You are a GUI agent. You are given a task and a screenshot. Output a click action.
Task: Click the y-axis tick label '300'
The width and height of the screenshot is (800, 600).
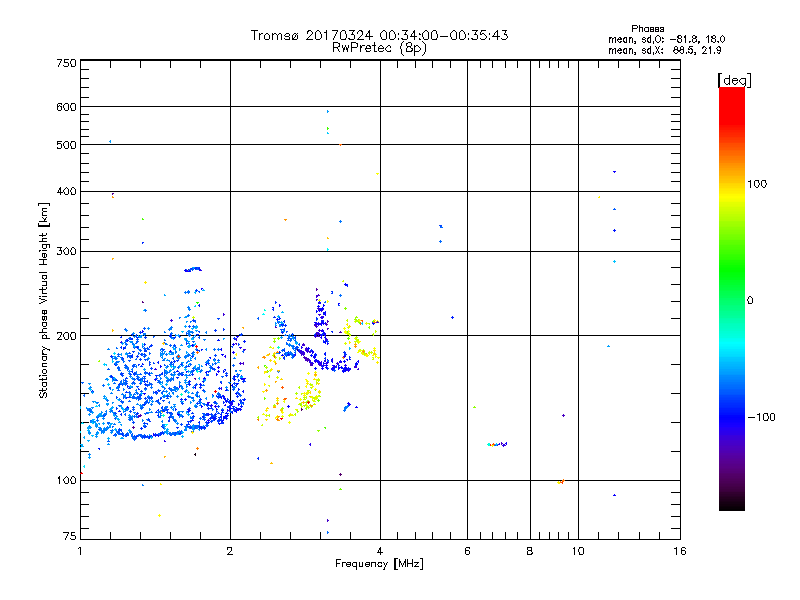coord(66,251)
